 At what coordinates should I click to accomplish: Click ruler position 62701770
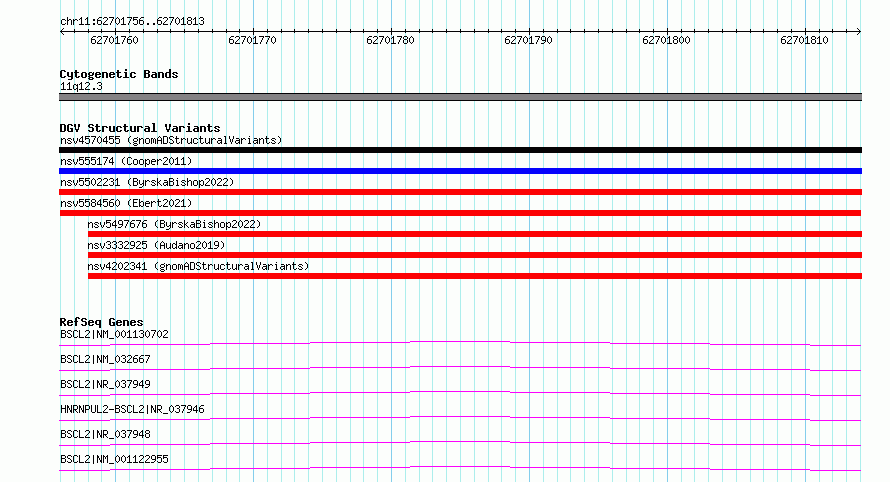[x=252, y=40]
